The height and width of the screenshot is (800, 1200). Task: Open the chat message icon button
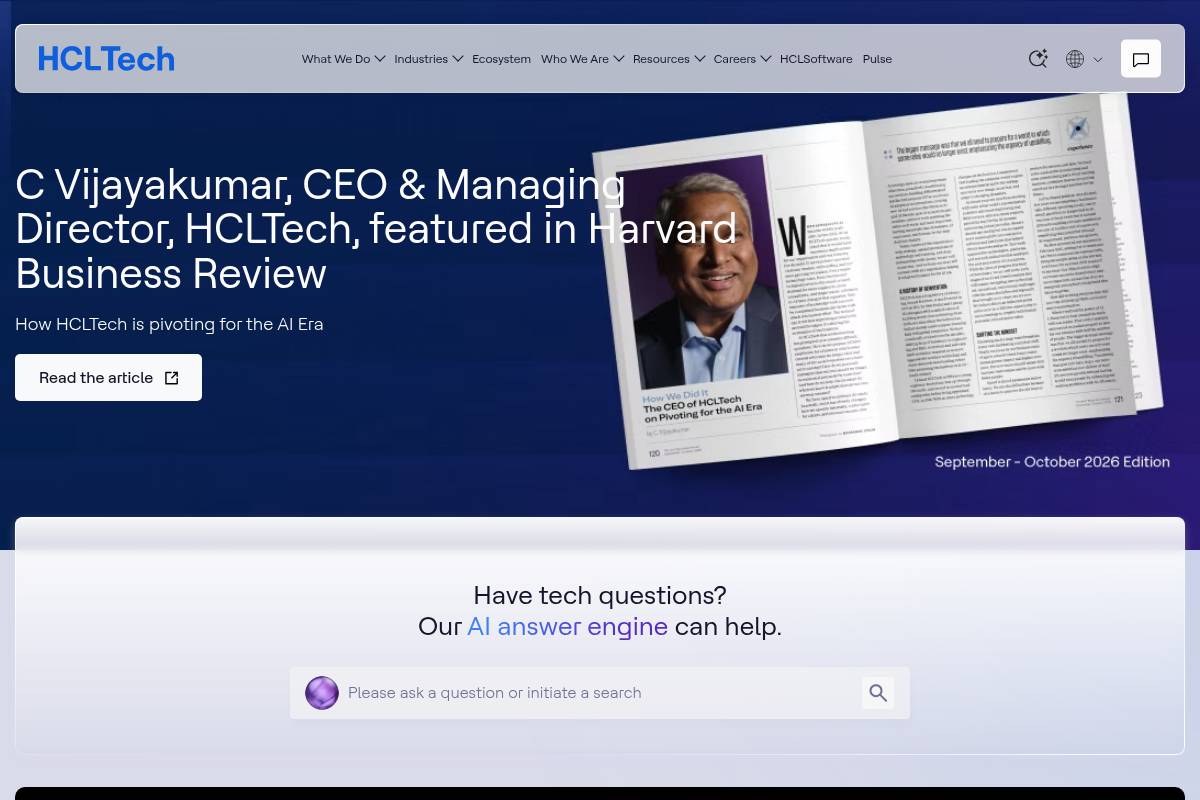point(1141,59)
